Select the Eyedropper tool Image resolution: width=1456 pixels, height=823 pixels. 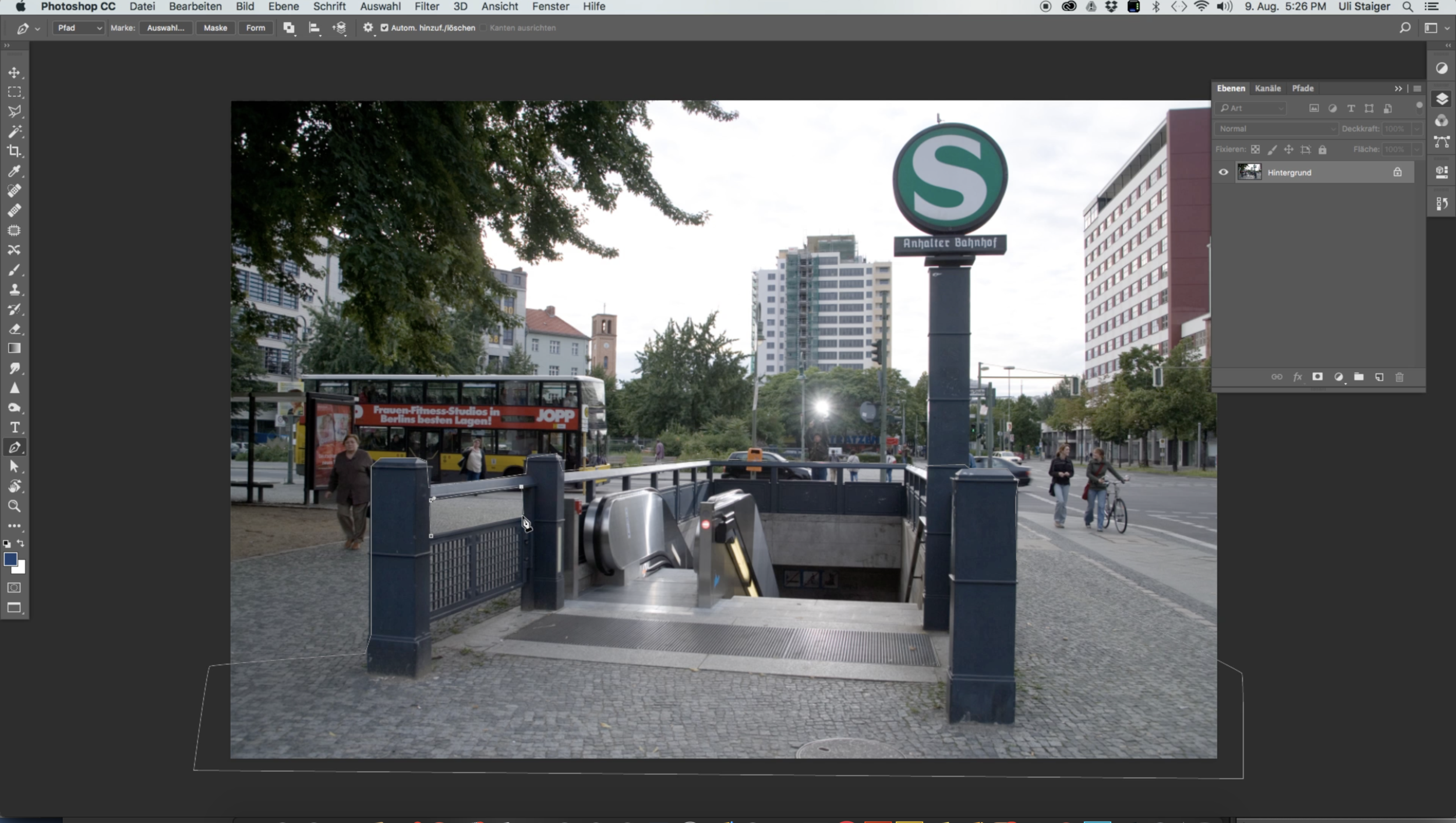15,171
